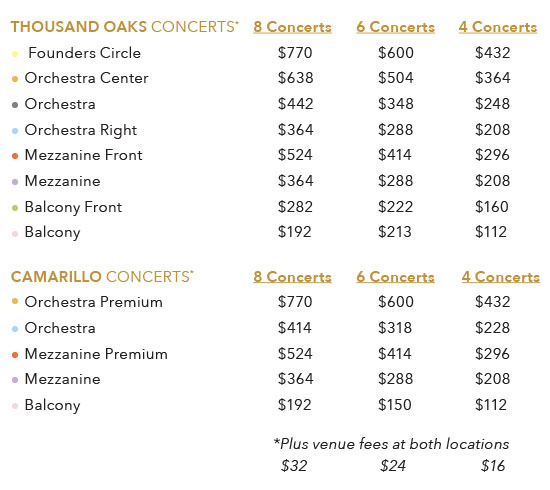Viewport: 550px width, 490px height.
Task: Open the Thousand Oaks 6 Concerts heading link
Action: (x=395, y=27)
